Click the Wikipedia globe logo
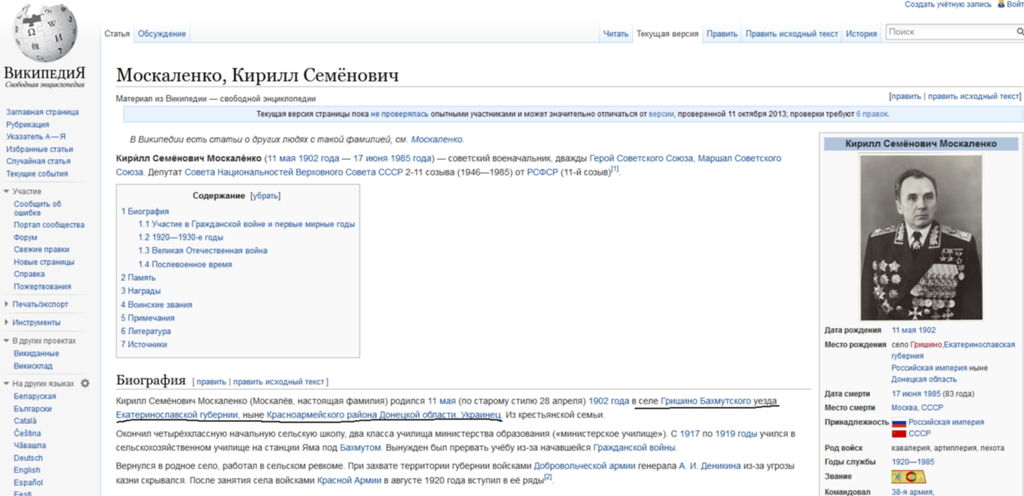Viewport: 1024px width, 496px height. [45, 33]
